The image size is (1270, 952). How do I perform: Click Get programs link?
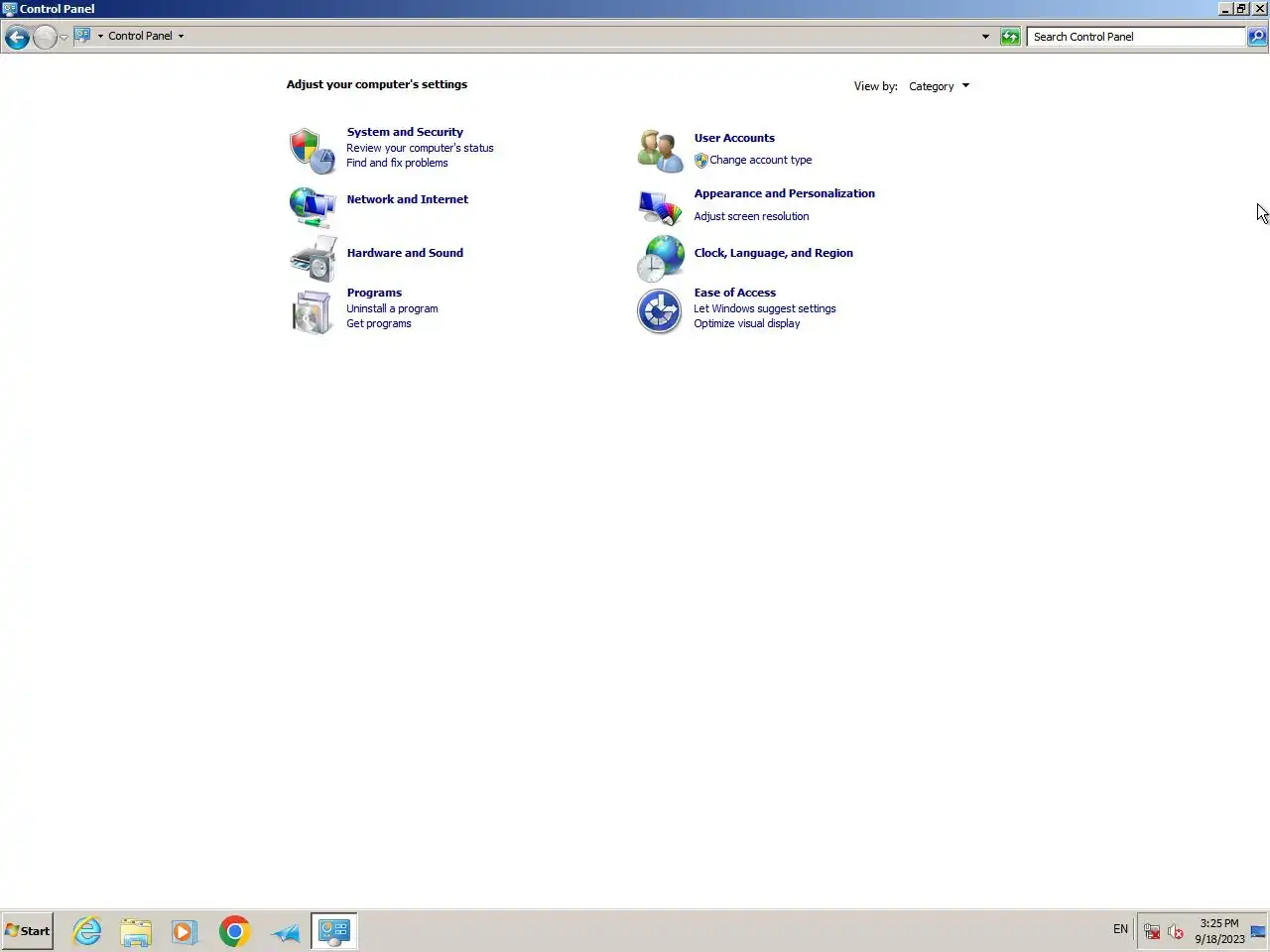pyautogui.click(x=379, y=323)
